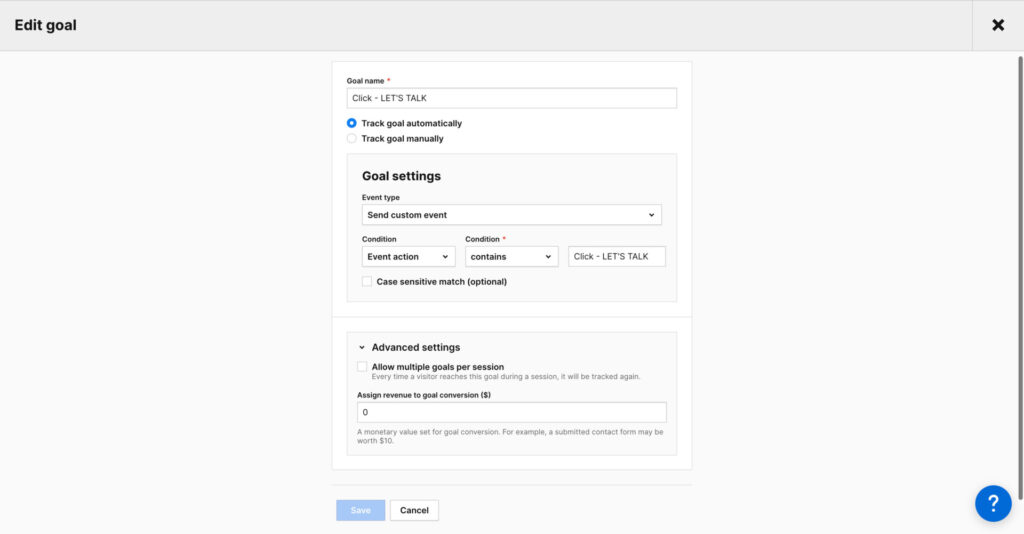This screenshot has width=1024, height=534.
Task: Open the 'contains' condition operator dropdown
Action: [x=511, y=257]
